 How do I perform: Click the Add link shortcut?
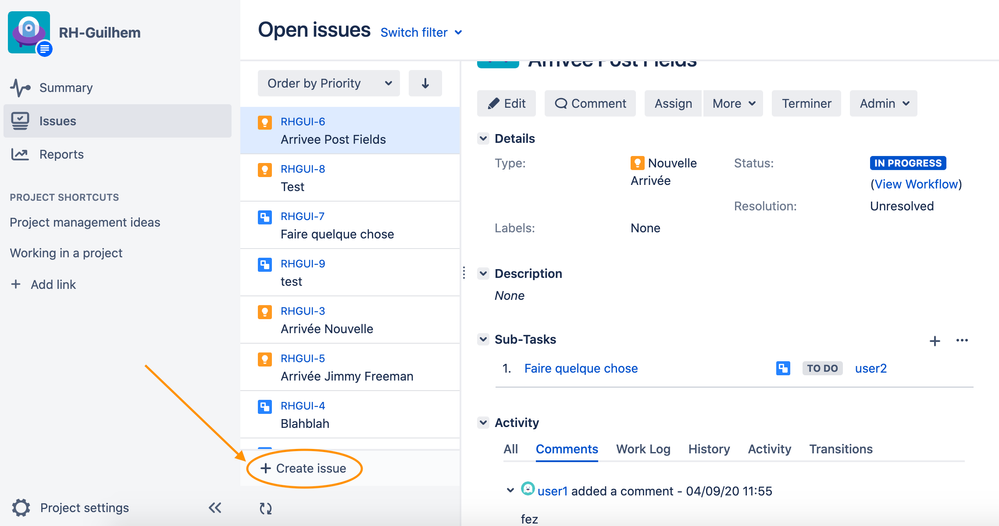44,285
